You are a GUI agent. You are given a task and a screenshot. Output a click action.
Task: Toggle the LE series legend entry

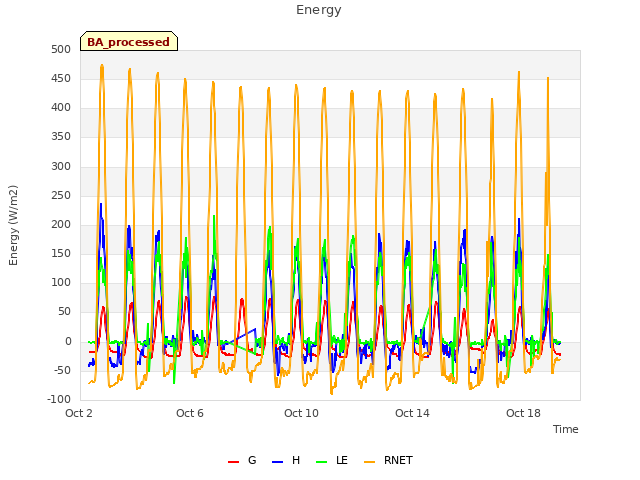pos(332,460)
